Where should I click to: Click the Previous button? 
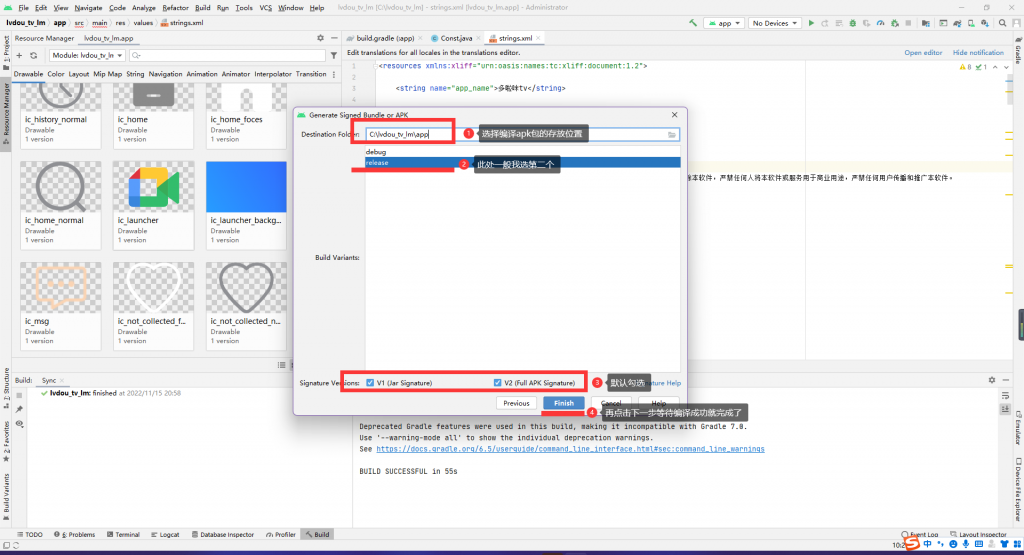tap(516, 403)
